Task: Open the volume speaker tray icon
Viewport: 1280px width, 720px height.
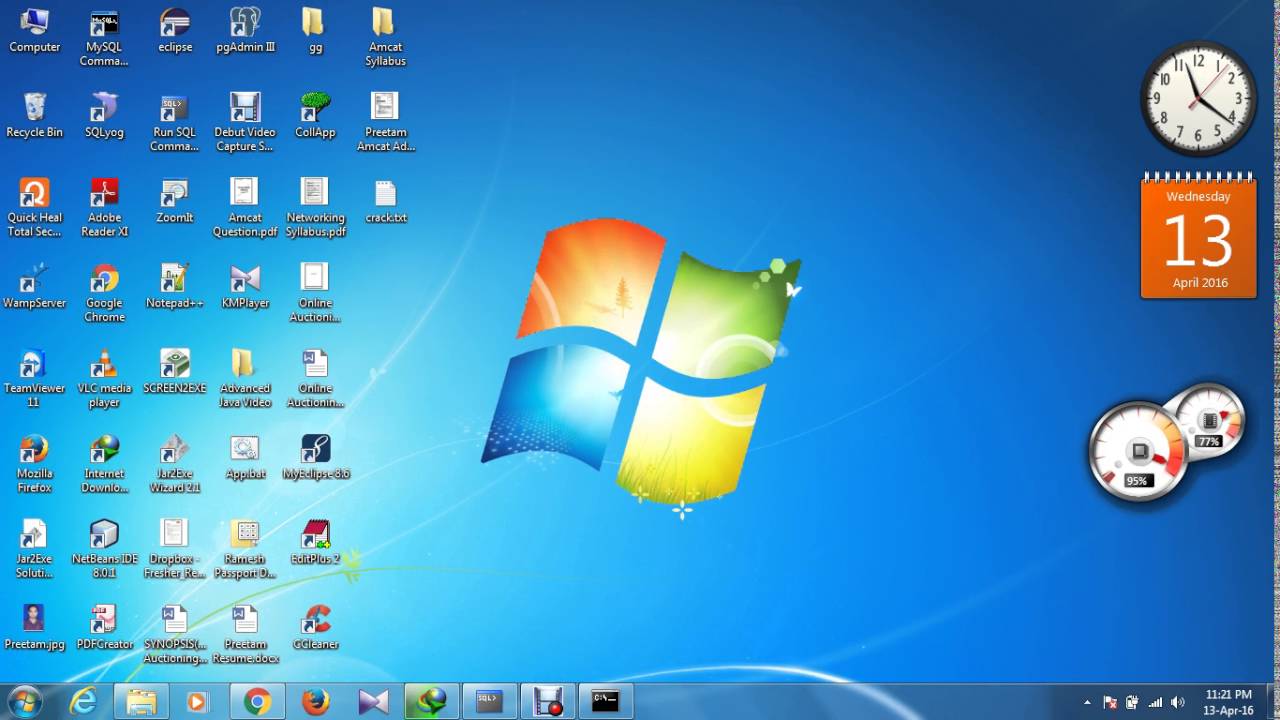Action: (1177, 702)
